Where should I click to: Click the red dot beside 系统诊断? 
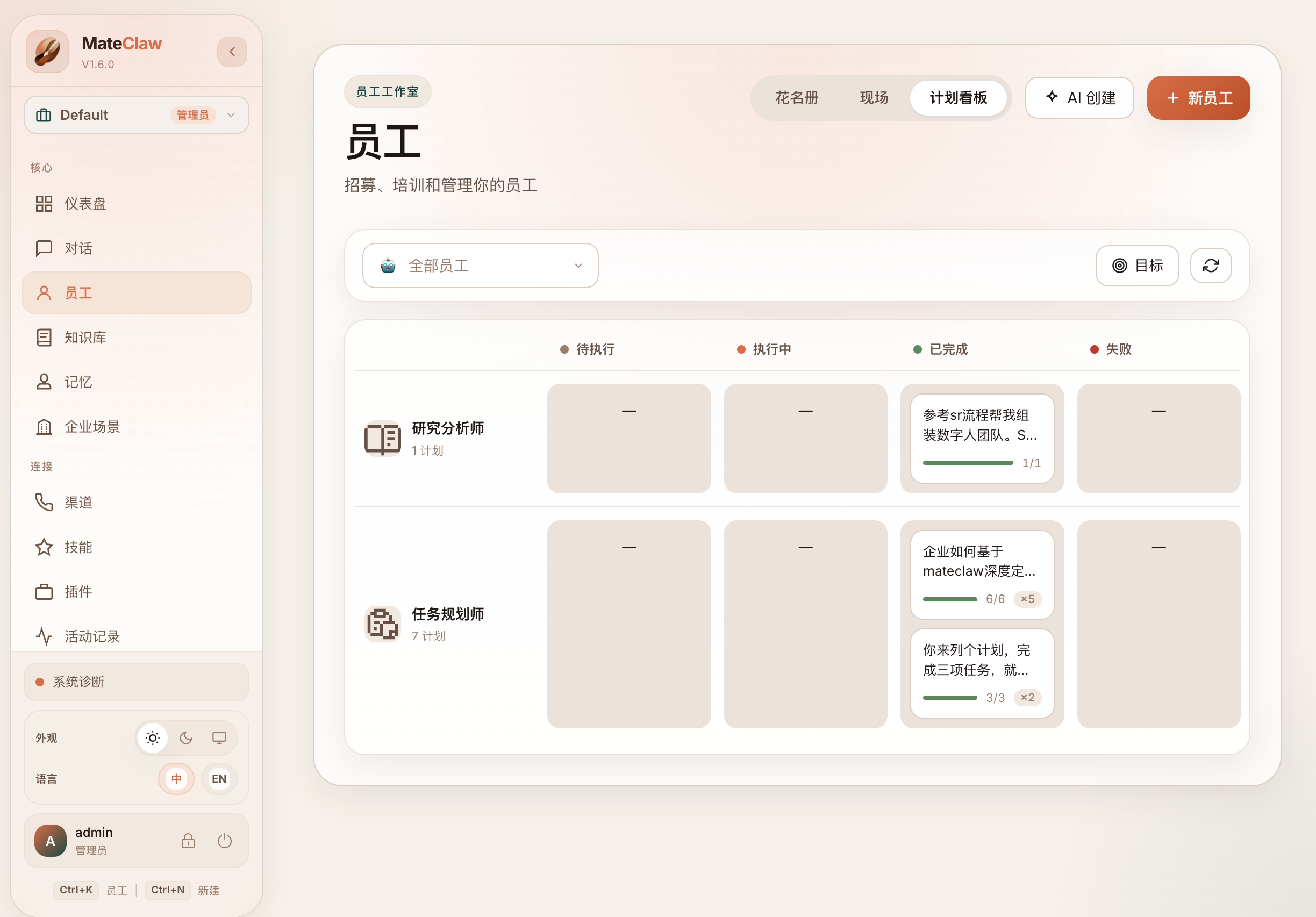(x=40, y=682)
